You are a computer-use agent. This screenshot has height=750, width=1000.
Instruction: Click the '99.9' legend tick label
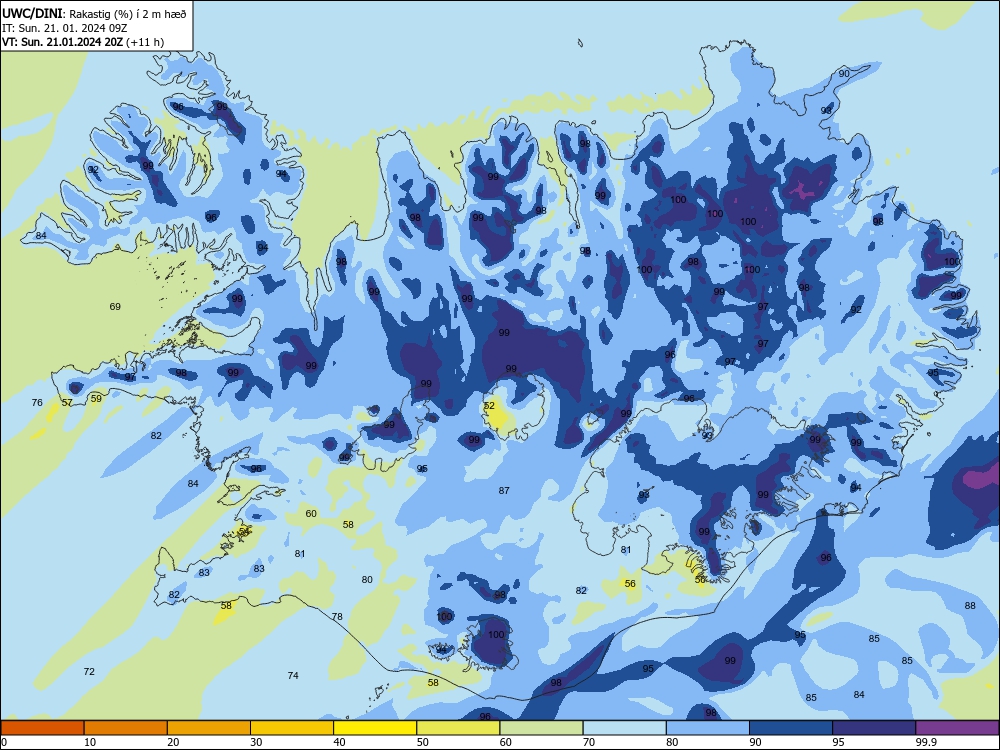pos(926,742)
